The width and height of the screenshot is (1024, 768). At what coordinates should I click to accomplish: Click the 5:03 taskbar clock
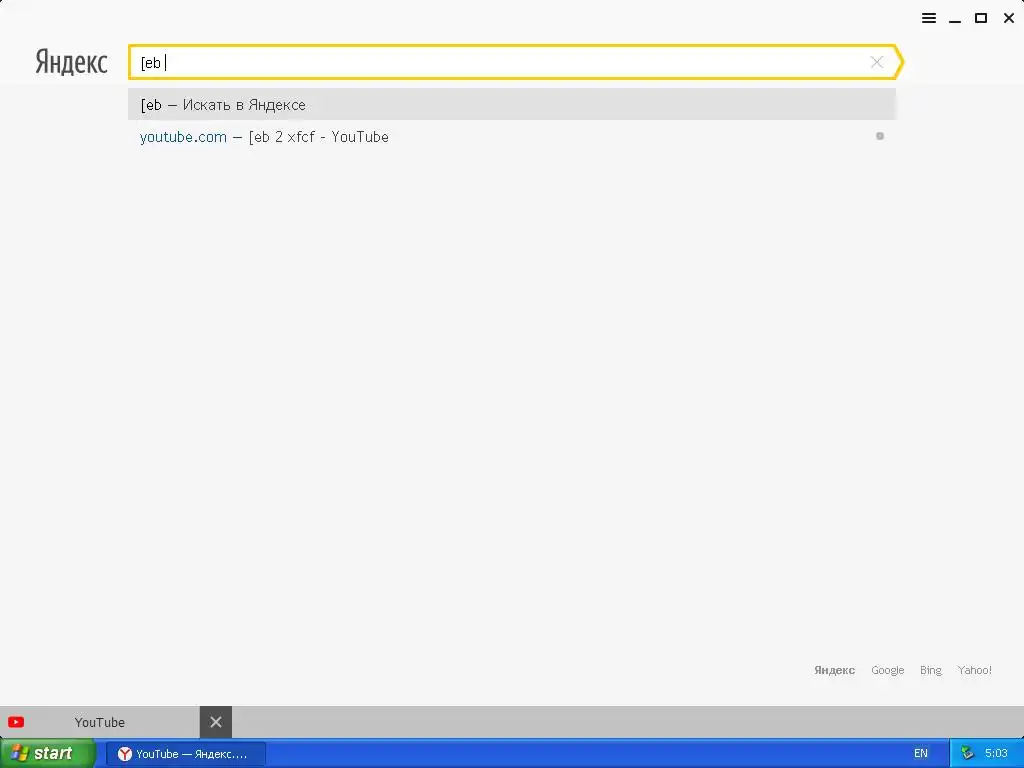click(996, 754)
